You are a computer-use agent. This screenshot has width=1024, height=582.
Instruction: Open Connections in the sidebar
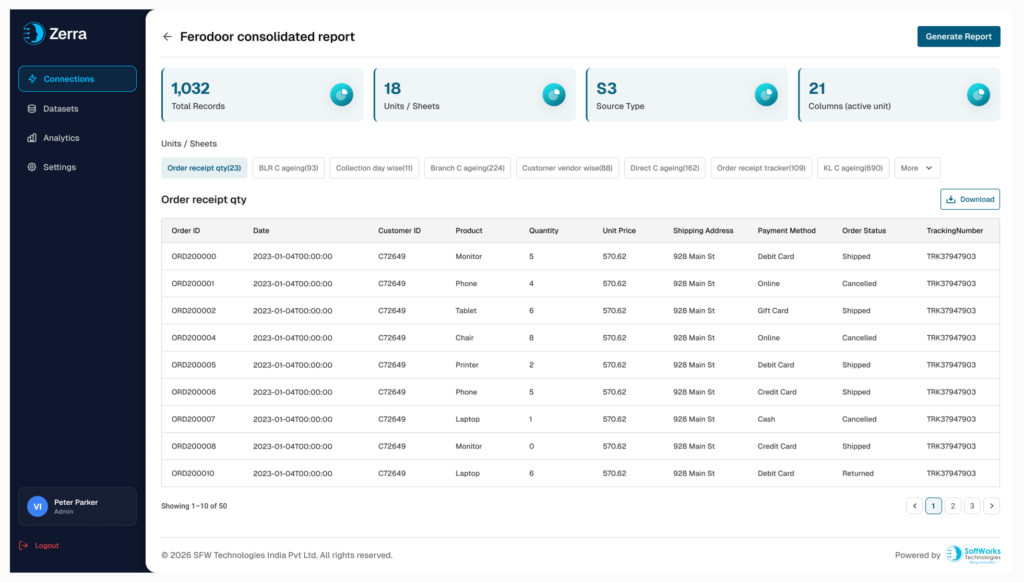point(77,79)
